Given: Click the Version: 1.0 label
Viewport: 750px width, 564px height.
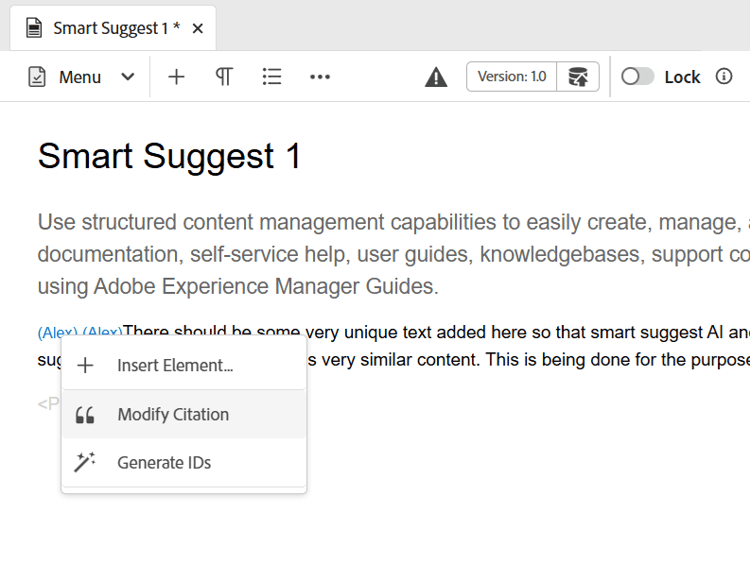Looking at the screenshot, I should click(x=511, y=77).
